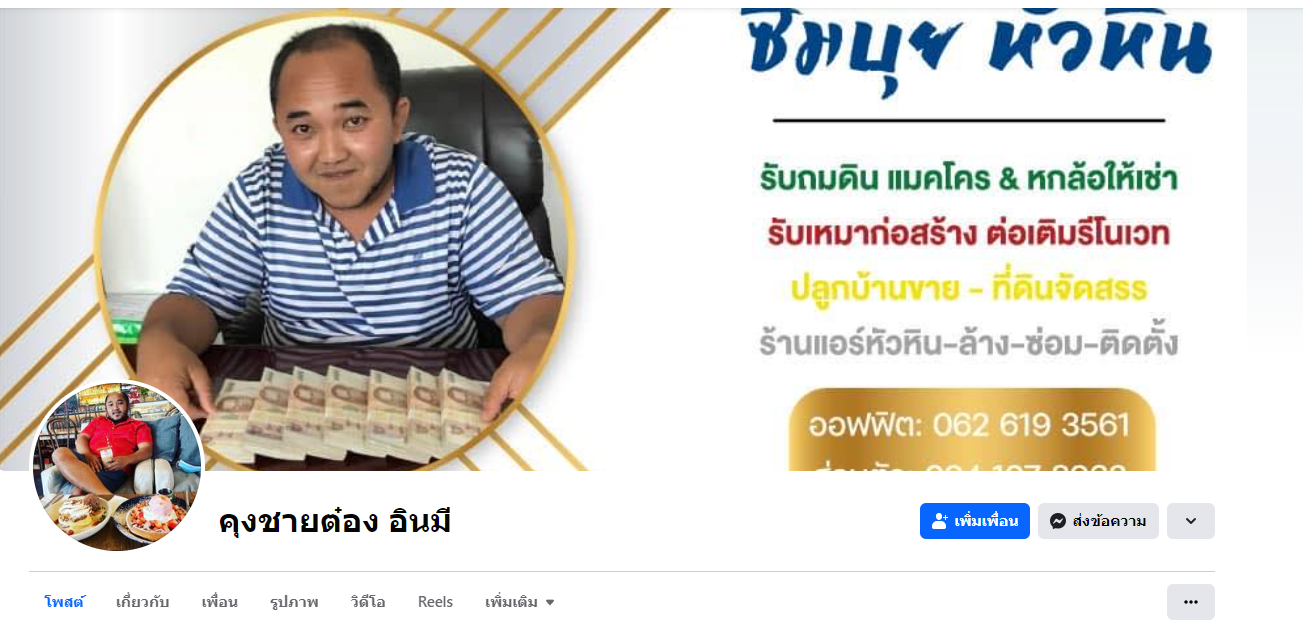Click the Messenger icon in message button

(1058, 521)
